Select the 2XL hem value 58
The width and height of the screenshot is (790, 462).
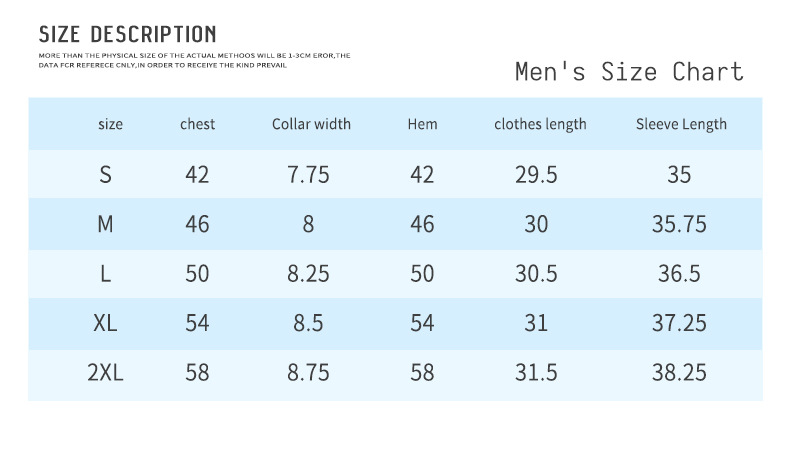[x=422, y=373]
